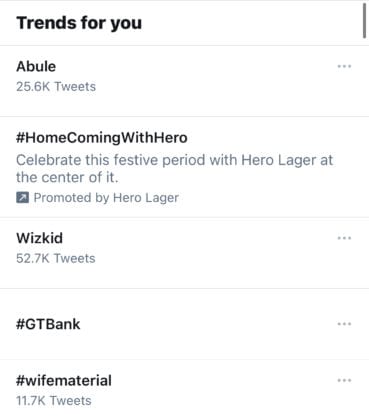Screen dimensions: 369x420
Task: Click the Trends for you heading
Action: click(79, 23)
